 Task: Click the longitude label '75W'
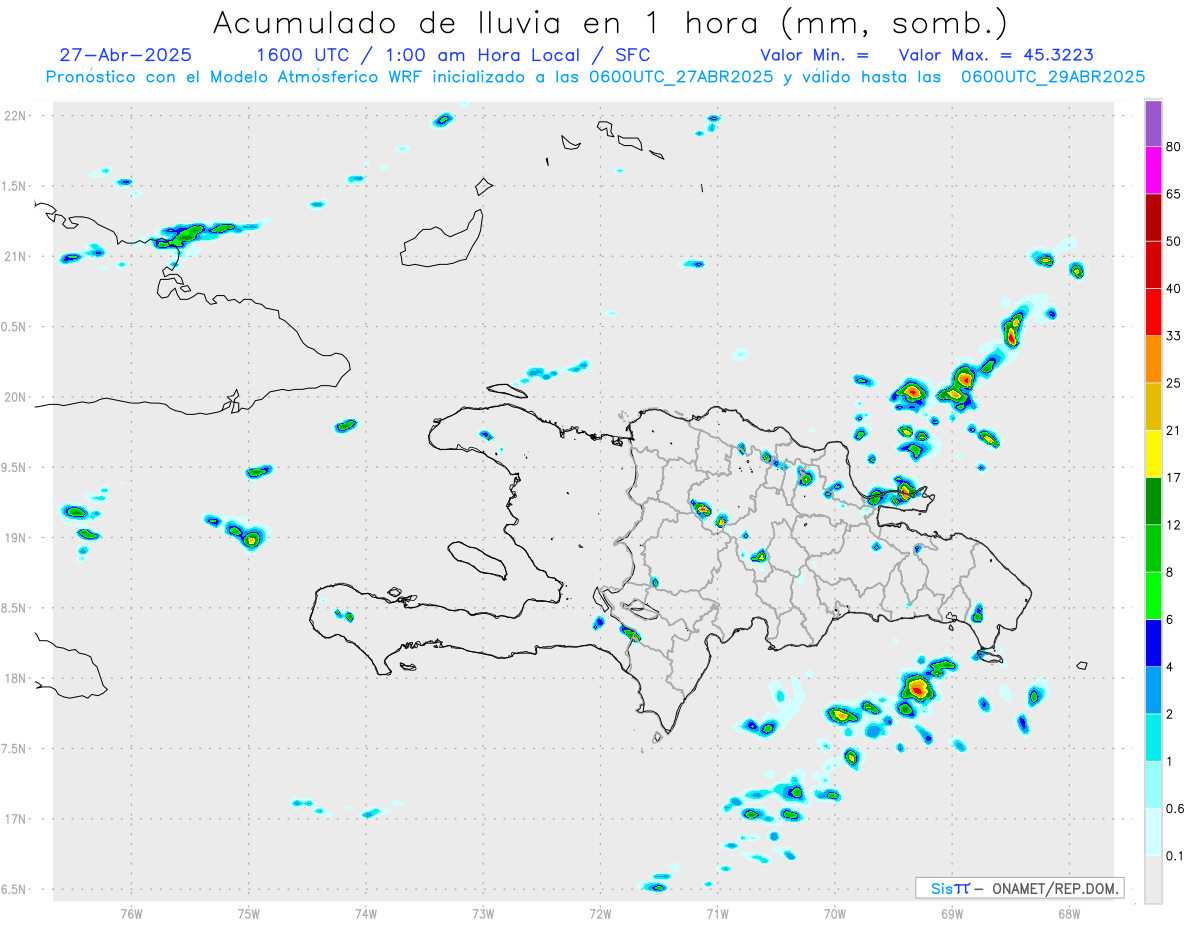coord(249,912)
